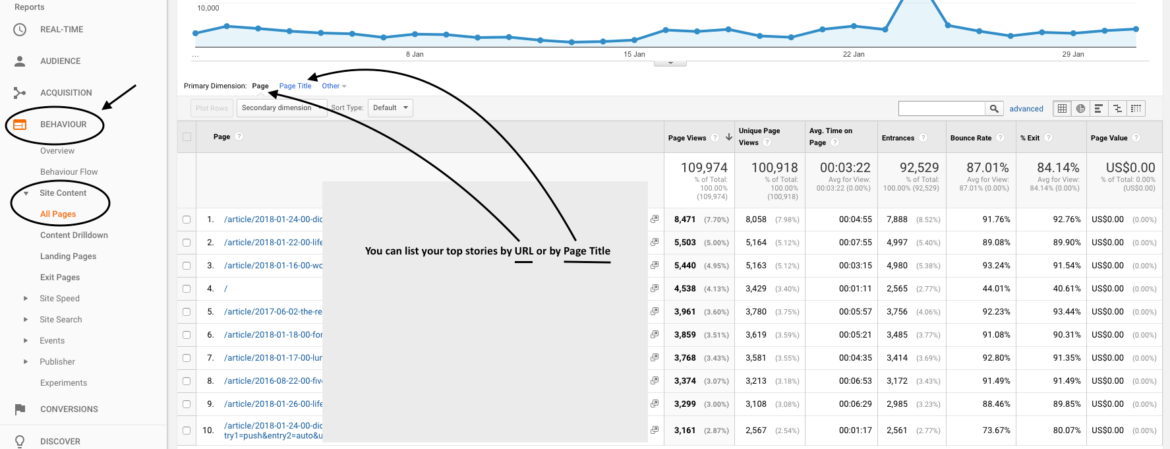Switch to the performance bar view
Viewport: 1170px width, 449px height.
tap(1098, 109)
